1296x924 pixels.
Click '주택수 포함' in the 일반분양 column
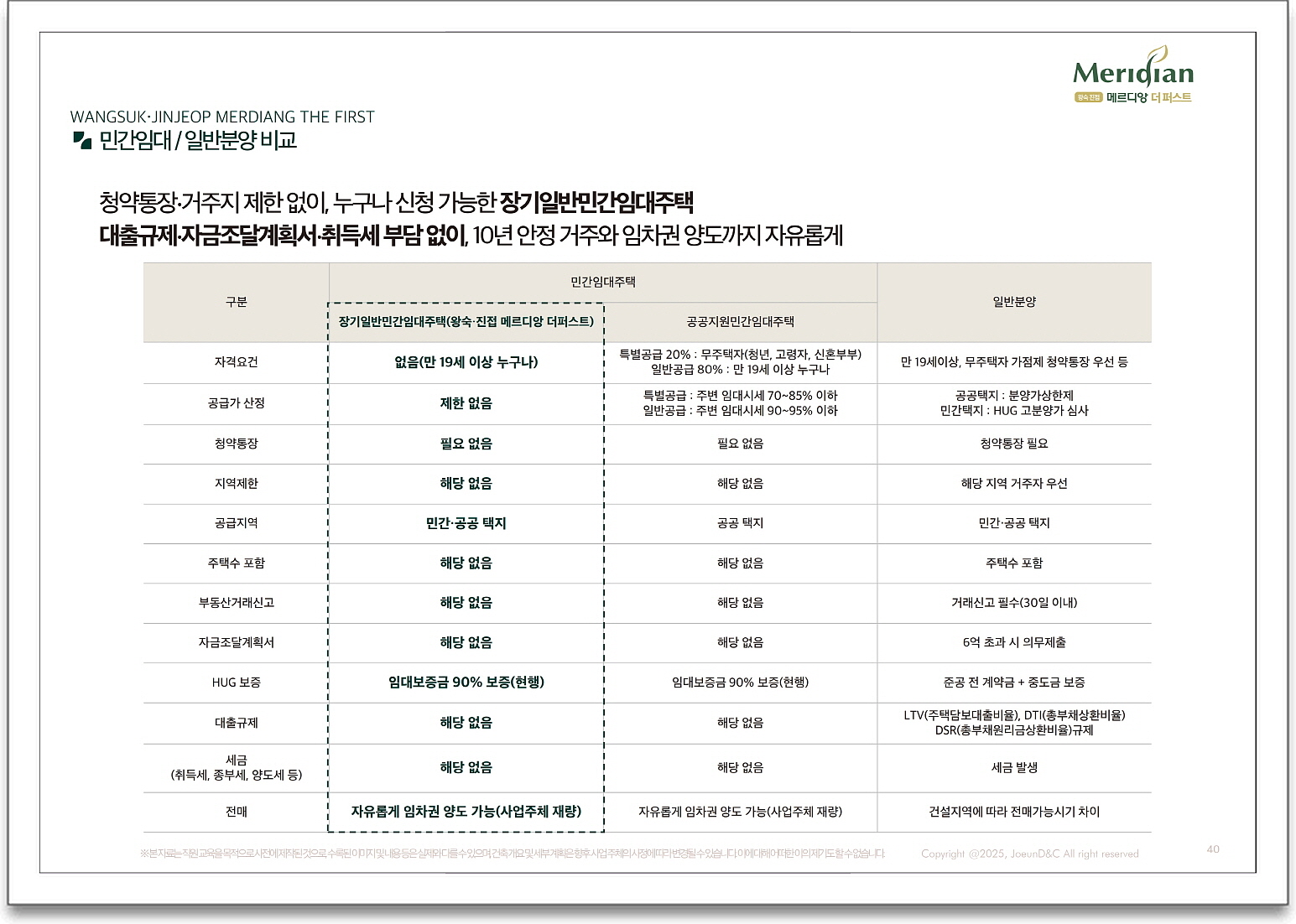1014,563
